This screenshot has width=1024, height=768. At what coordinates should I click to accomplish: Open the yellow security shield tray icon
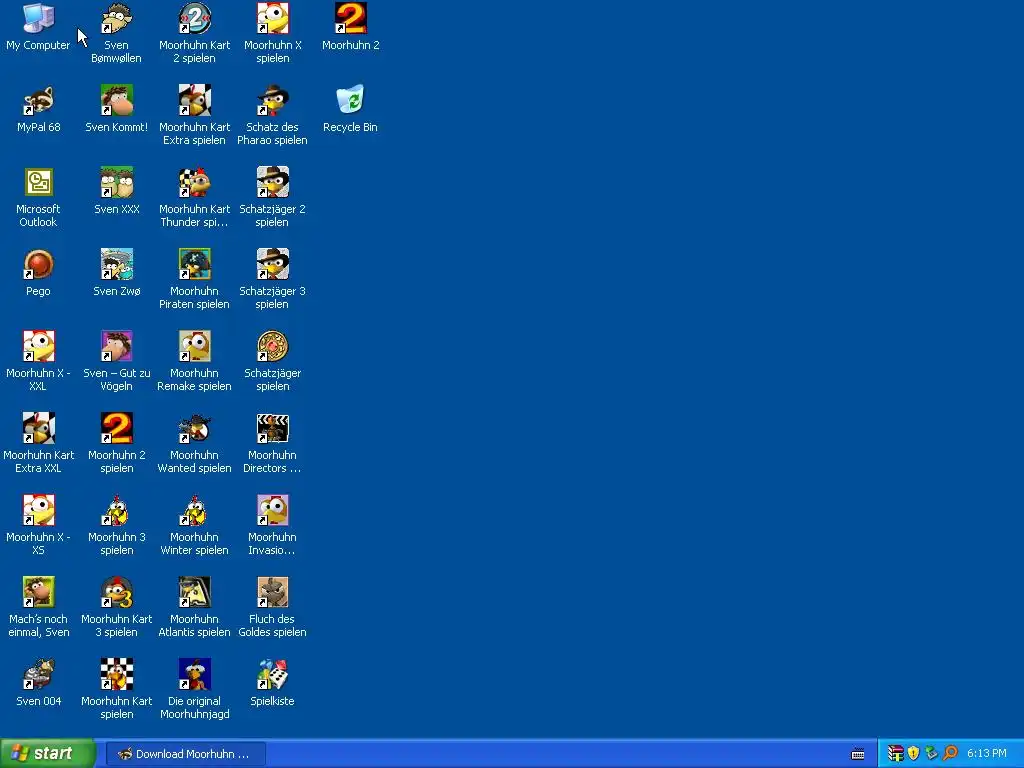(x=914, y=754)
